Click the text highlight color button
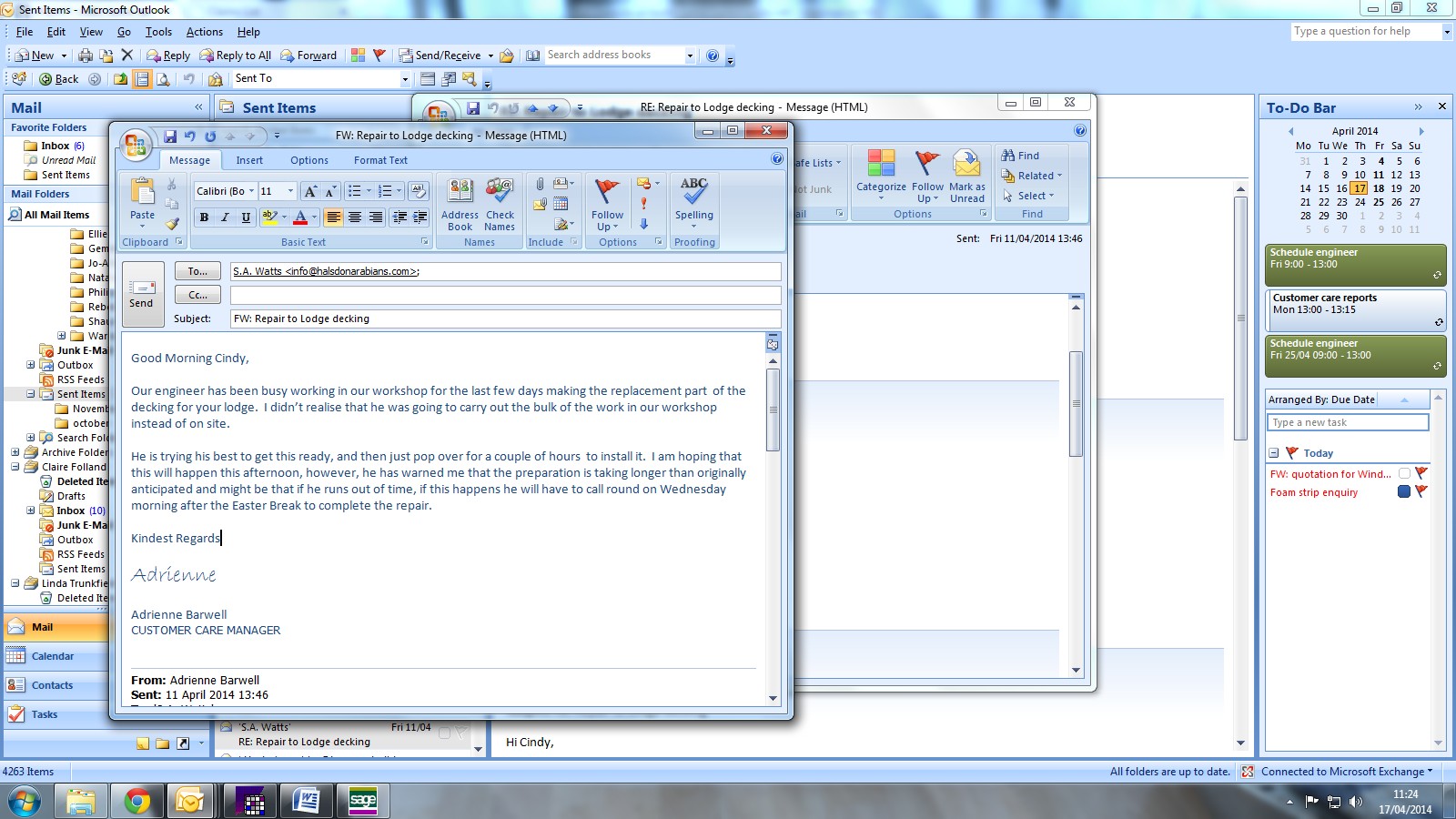The width and height of the screenshot is (1456, 819). (x=269, y=217)
